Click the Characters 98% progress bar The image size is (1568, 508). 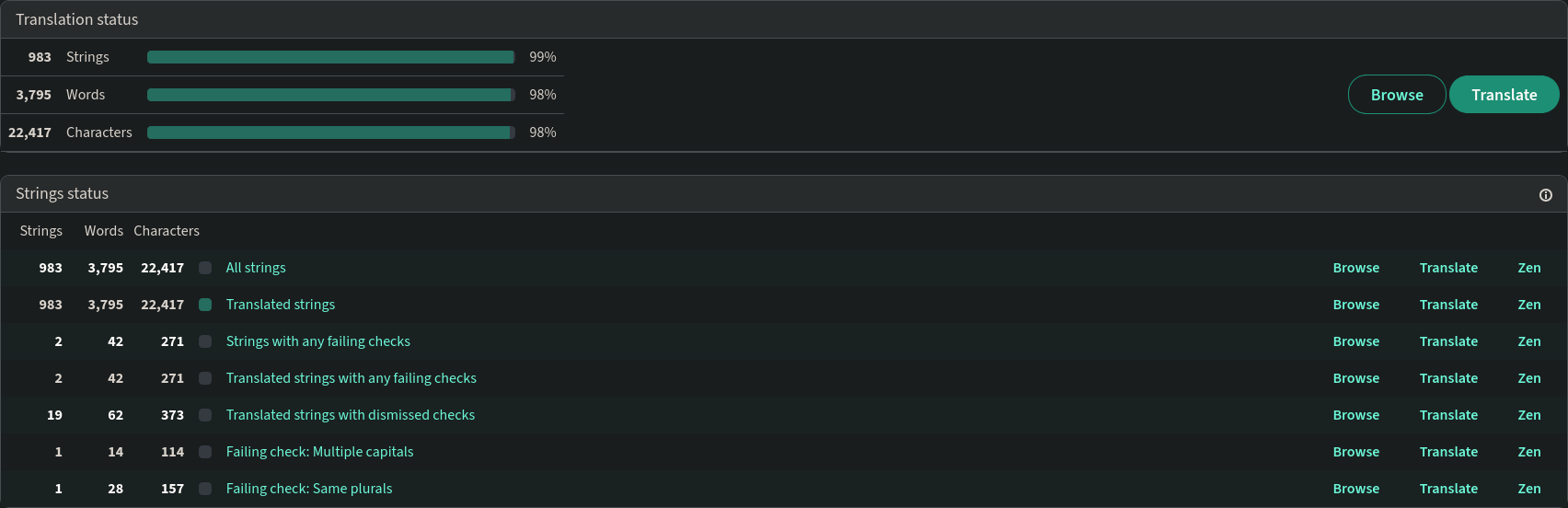coord(331,133)
